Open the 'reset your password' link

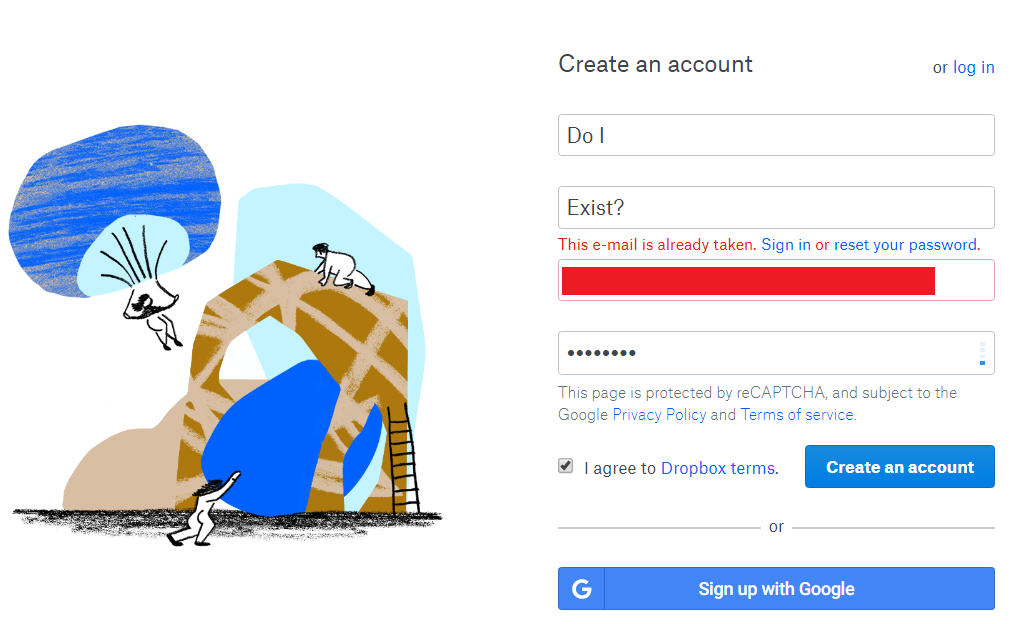[905, 245]
